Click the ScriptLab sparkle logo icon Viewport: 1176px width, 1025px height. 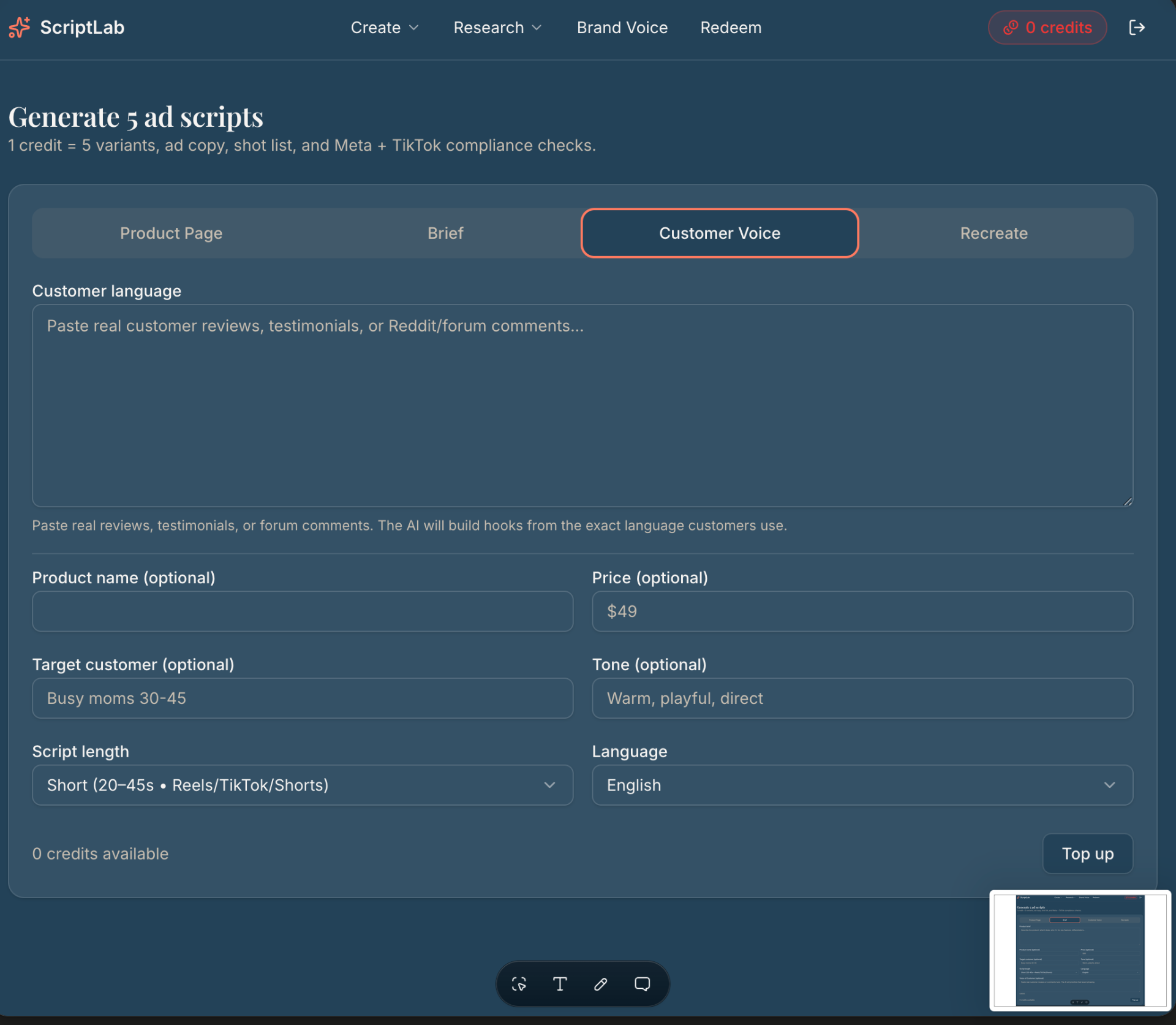pos(19,28)
